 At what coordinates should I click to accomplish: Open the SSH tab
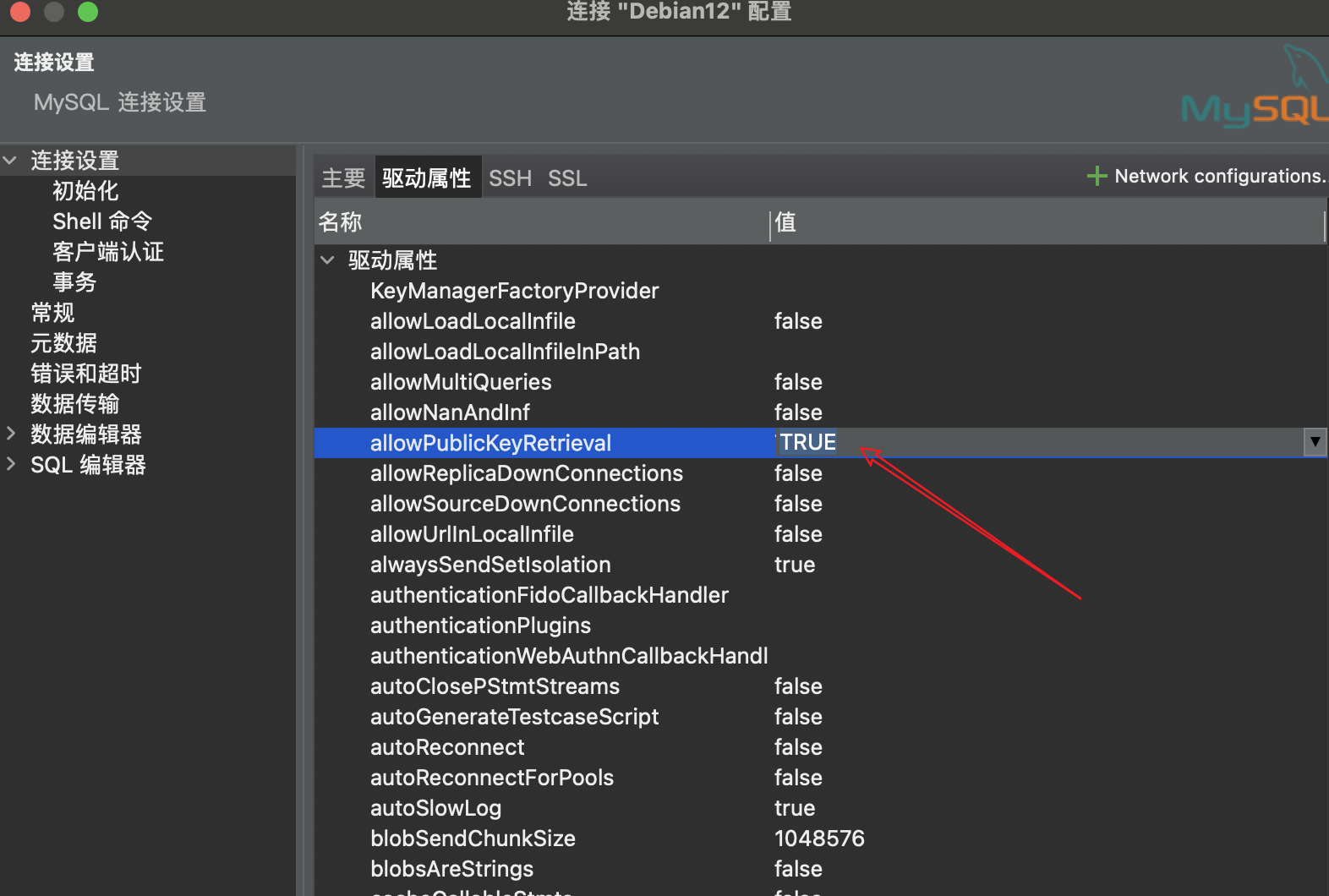[511, 178]
